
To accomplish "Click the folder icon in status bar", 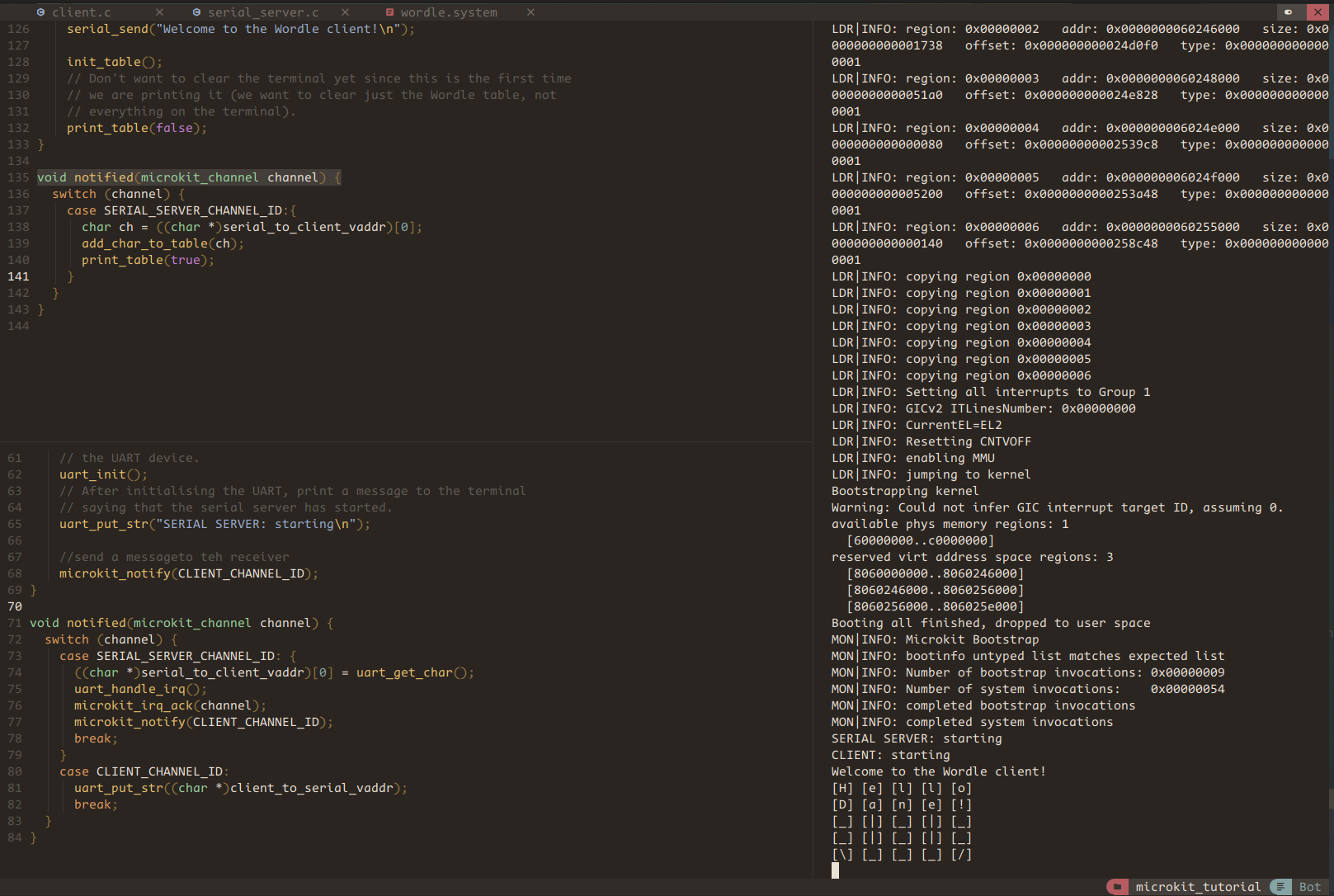I will coord(1117,887).
